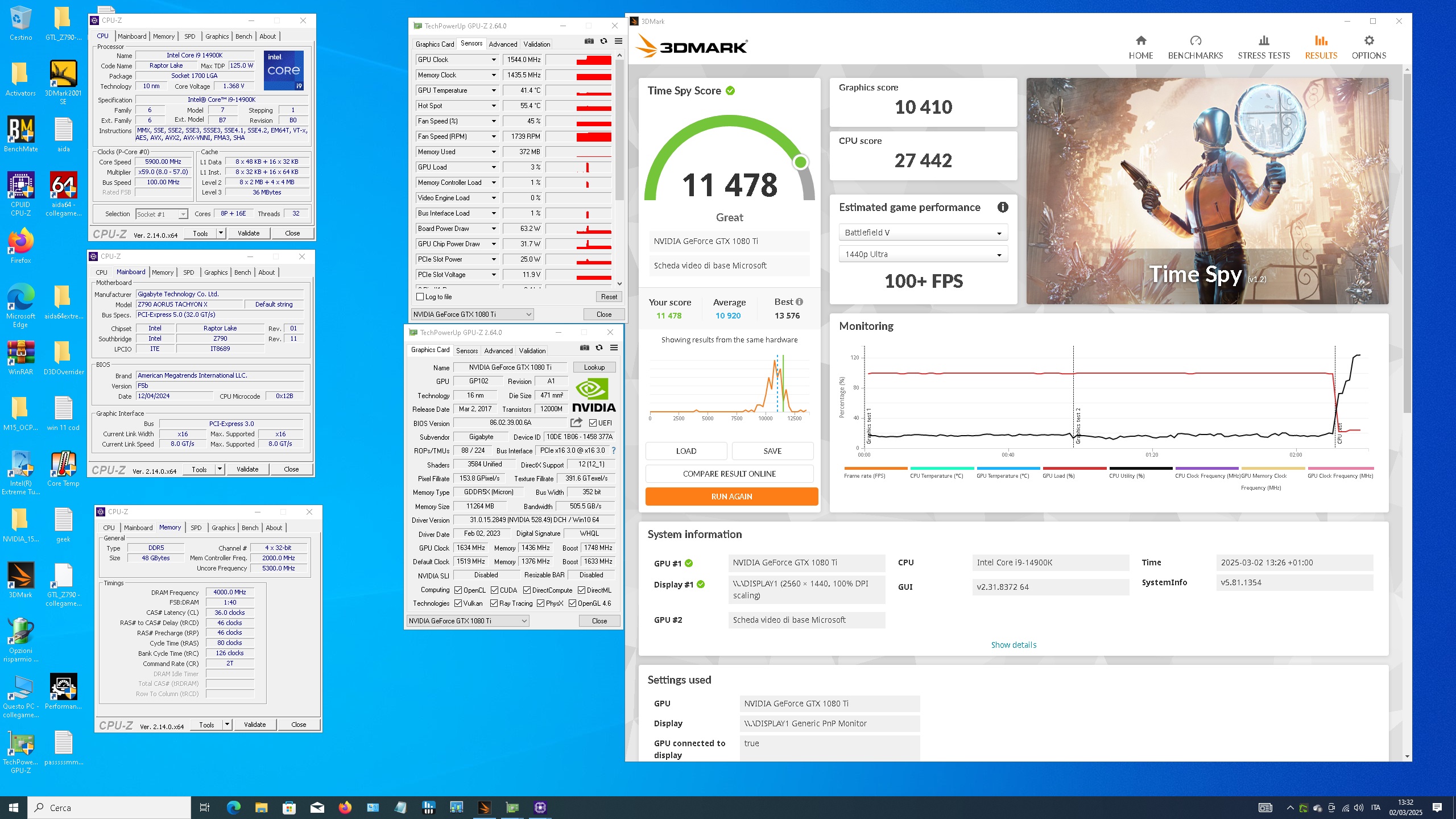Expand the GPU Clock sensor dropdown

pos(494,60)
